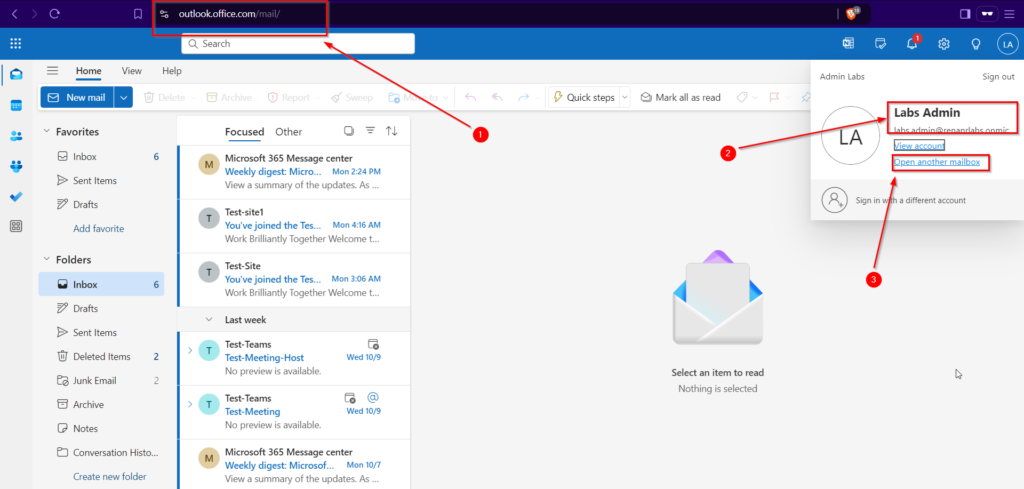Click the Sort arrows icon above list
The image size is (1024, 489).
[392, 131]
